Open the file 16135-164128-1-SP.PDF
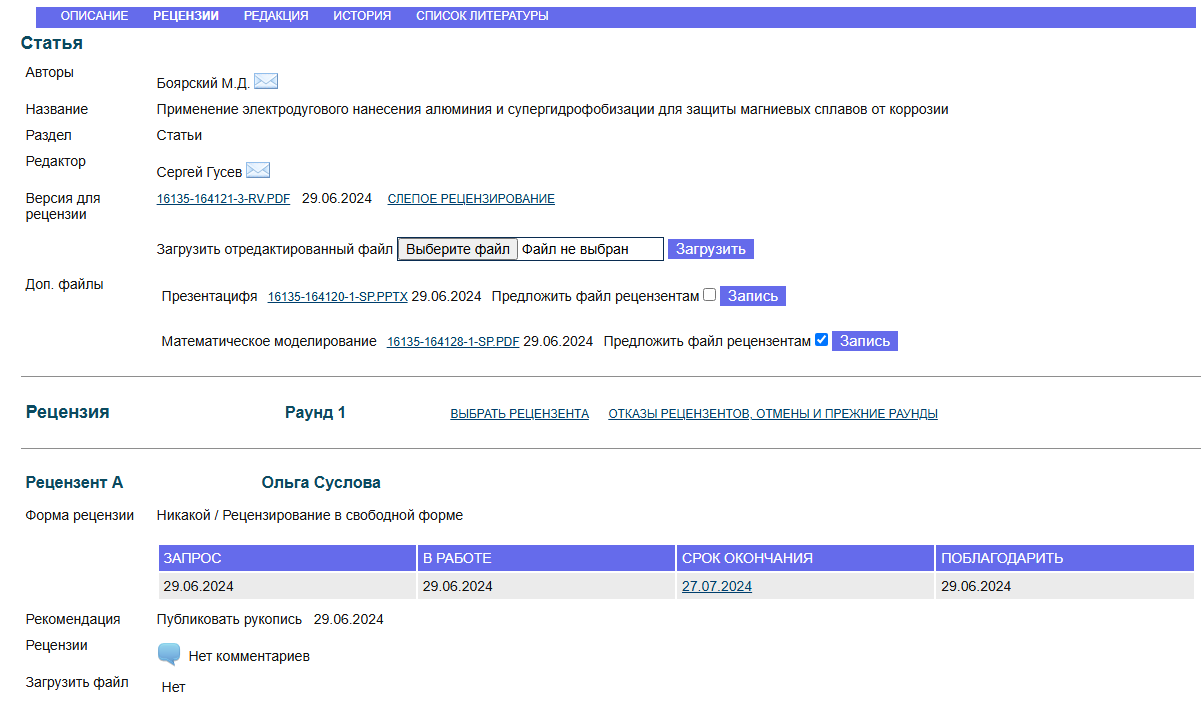 coord(453,342)
